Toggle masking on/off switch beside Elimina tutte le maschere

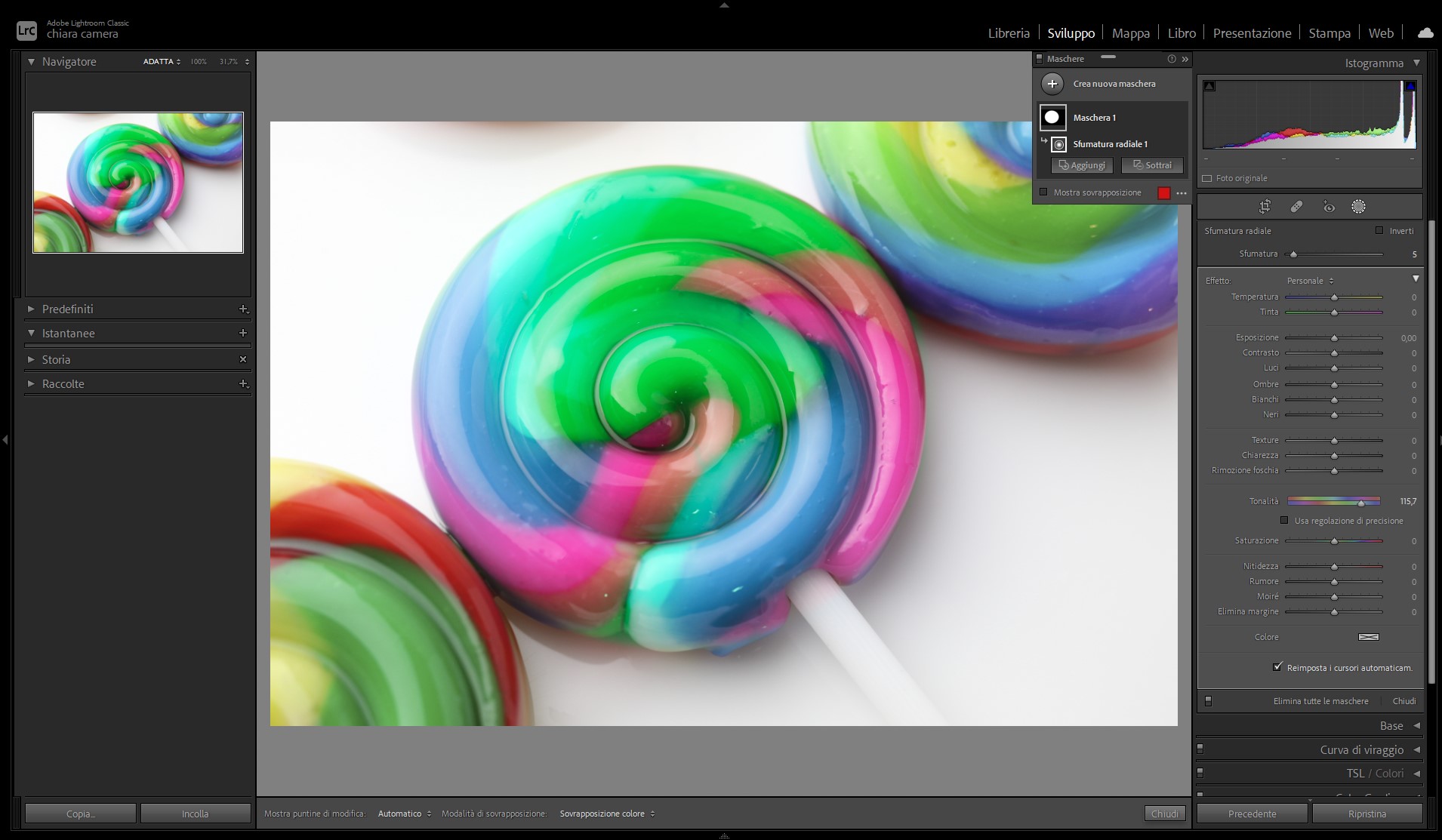[x=1208, y=701]
